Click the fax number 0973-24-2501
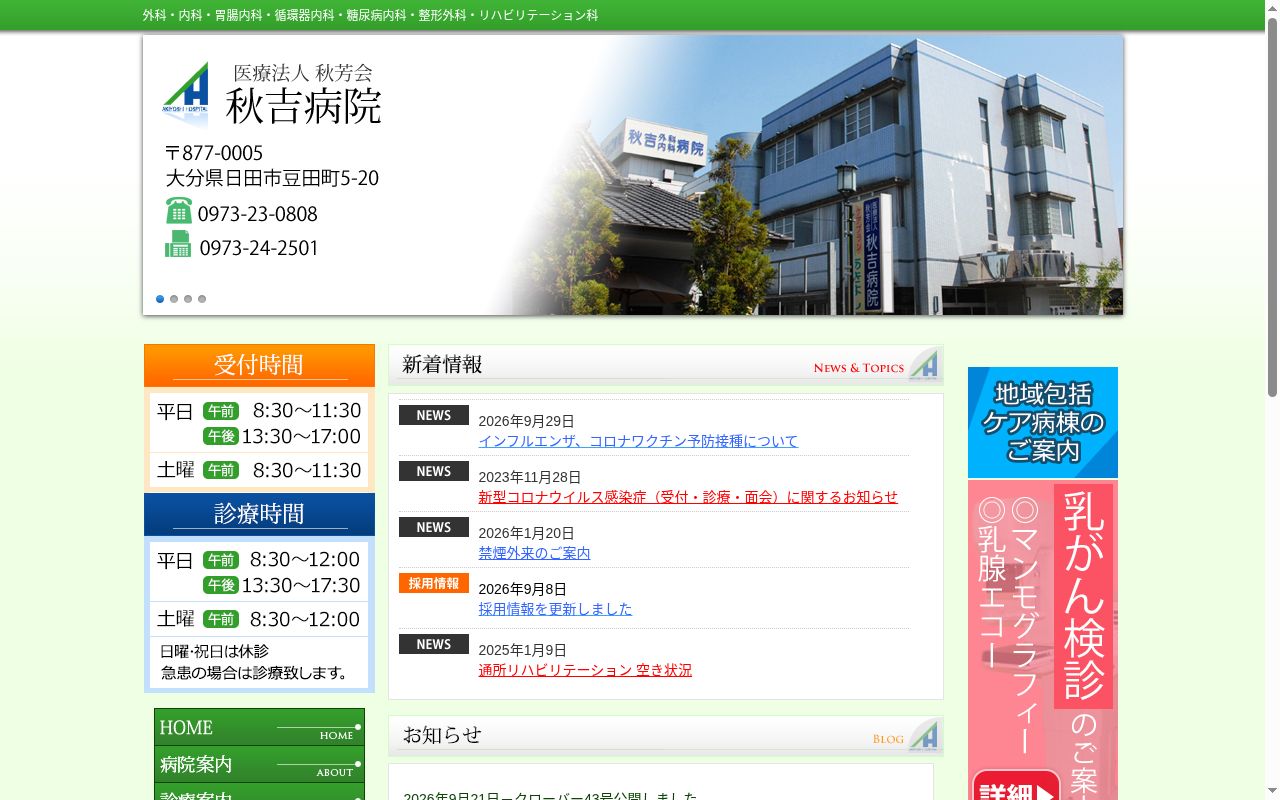This screenshot has width=1280, height=800. [259, 248]
